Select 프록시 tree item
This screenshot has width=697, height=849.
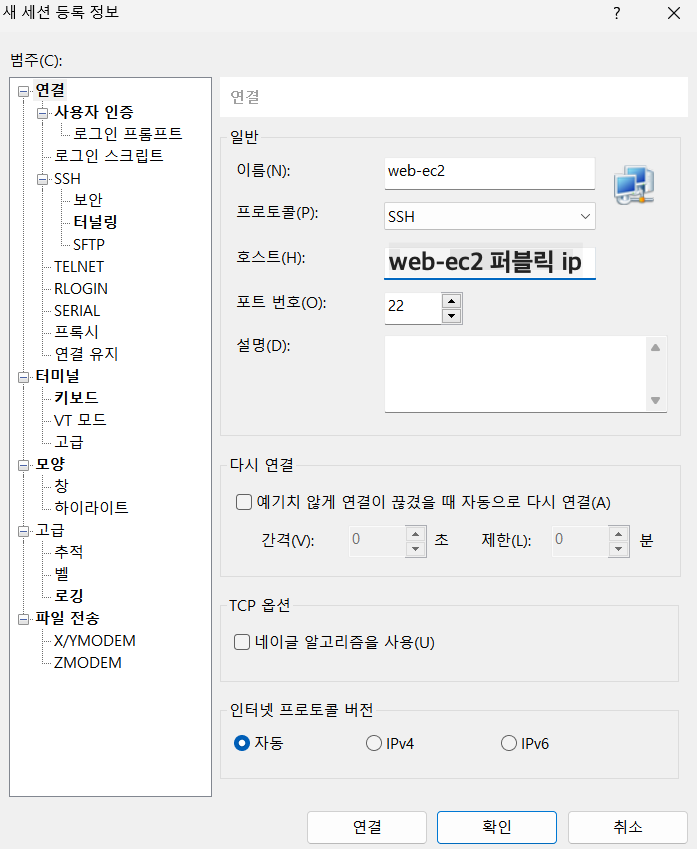click(76, 332)
